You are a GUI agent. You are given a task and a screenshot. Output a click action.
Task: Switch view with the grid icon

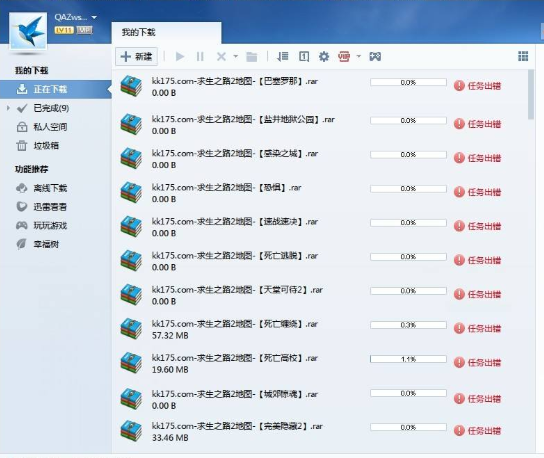523,56
